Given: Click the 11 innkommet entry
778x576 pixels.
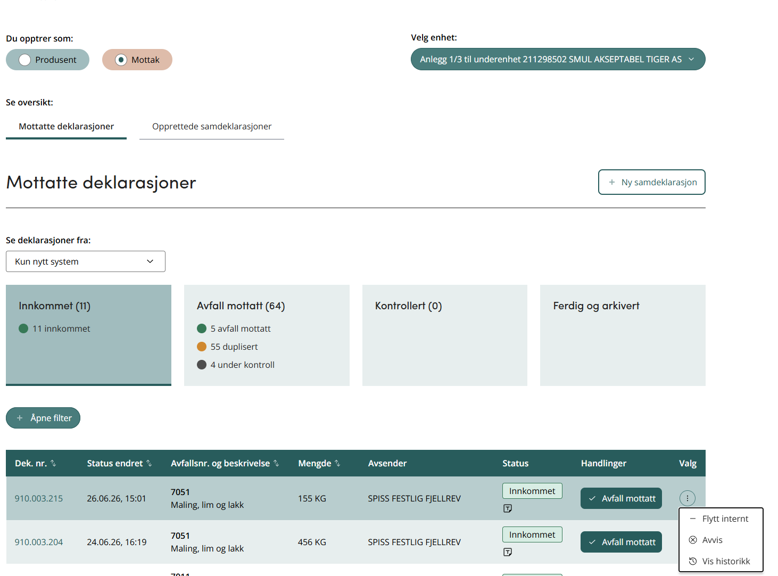Looking at the screenshot, I should [x=55, y=328].
